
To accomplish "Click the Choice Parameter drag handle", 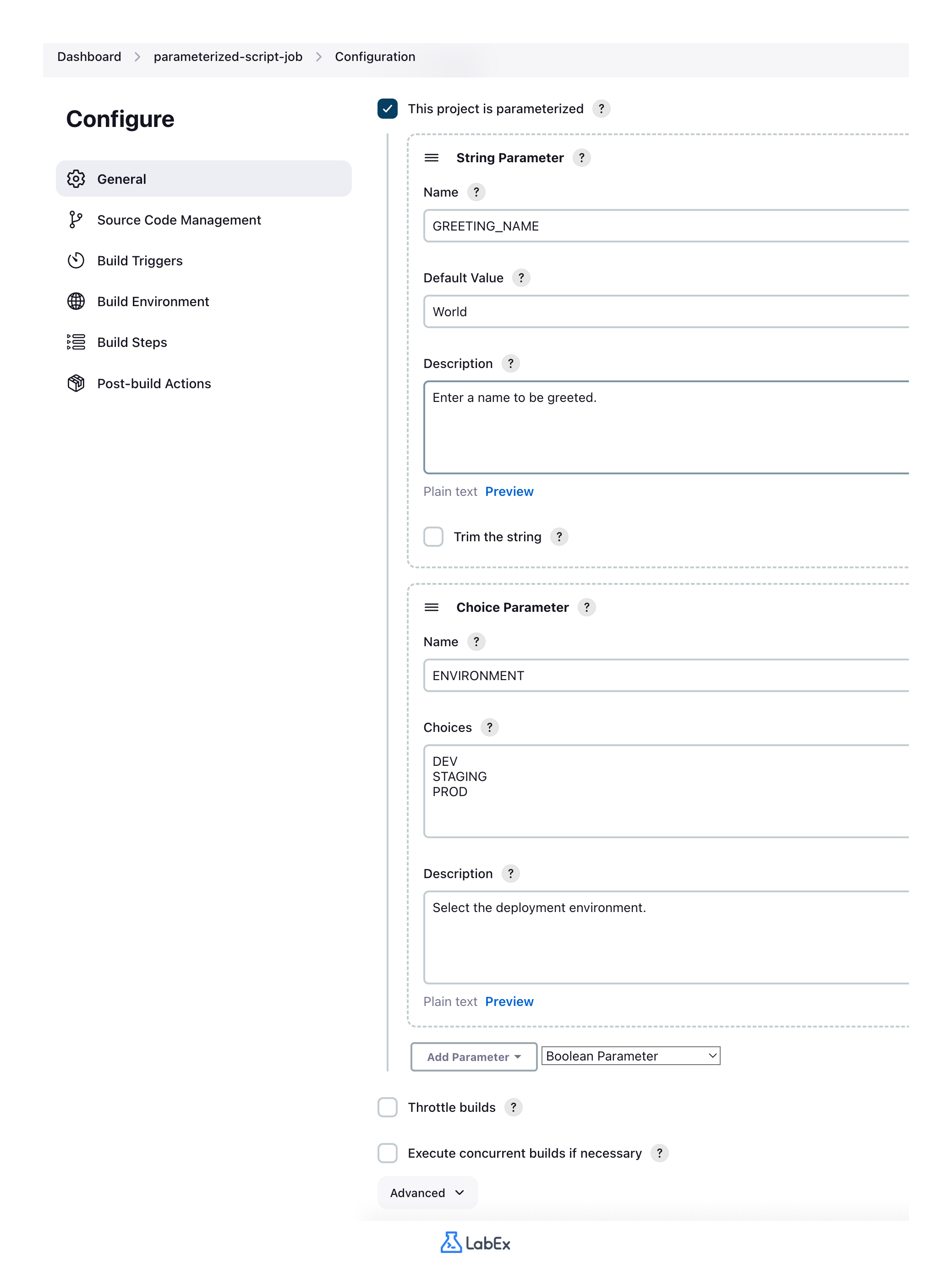I will click(x=431, y=607).
